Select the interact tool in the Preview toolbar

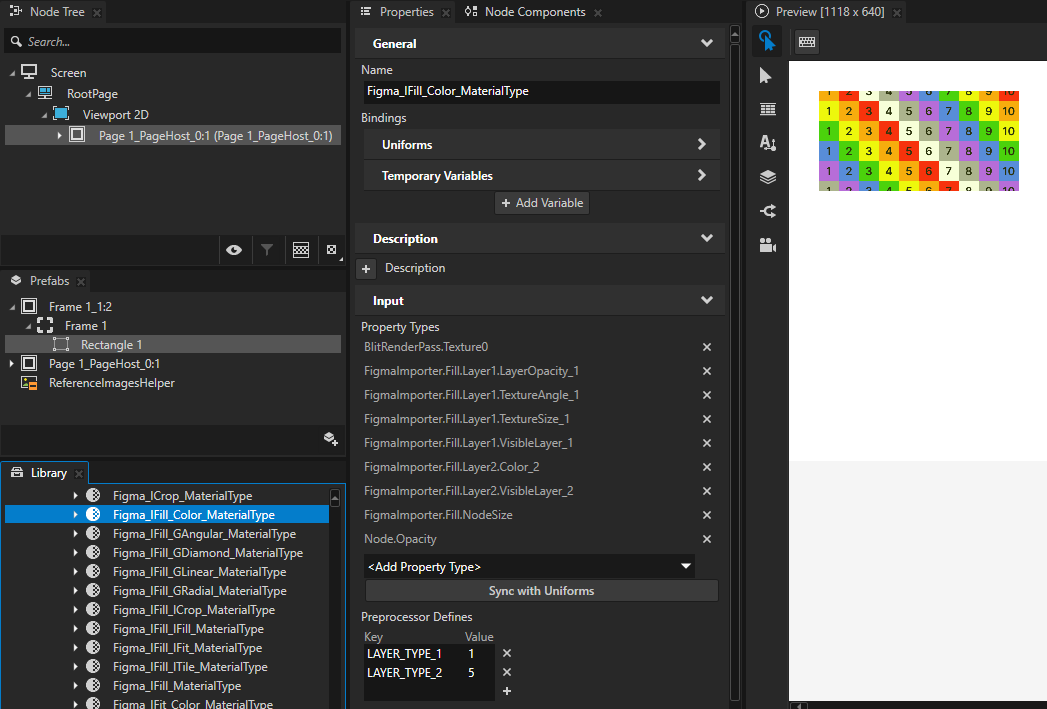(766, 41)
